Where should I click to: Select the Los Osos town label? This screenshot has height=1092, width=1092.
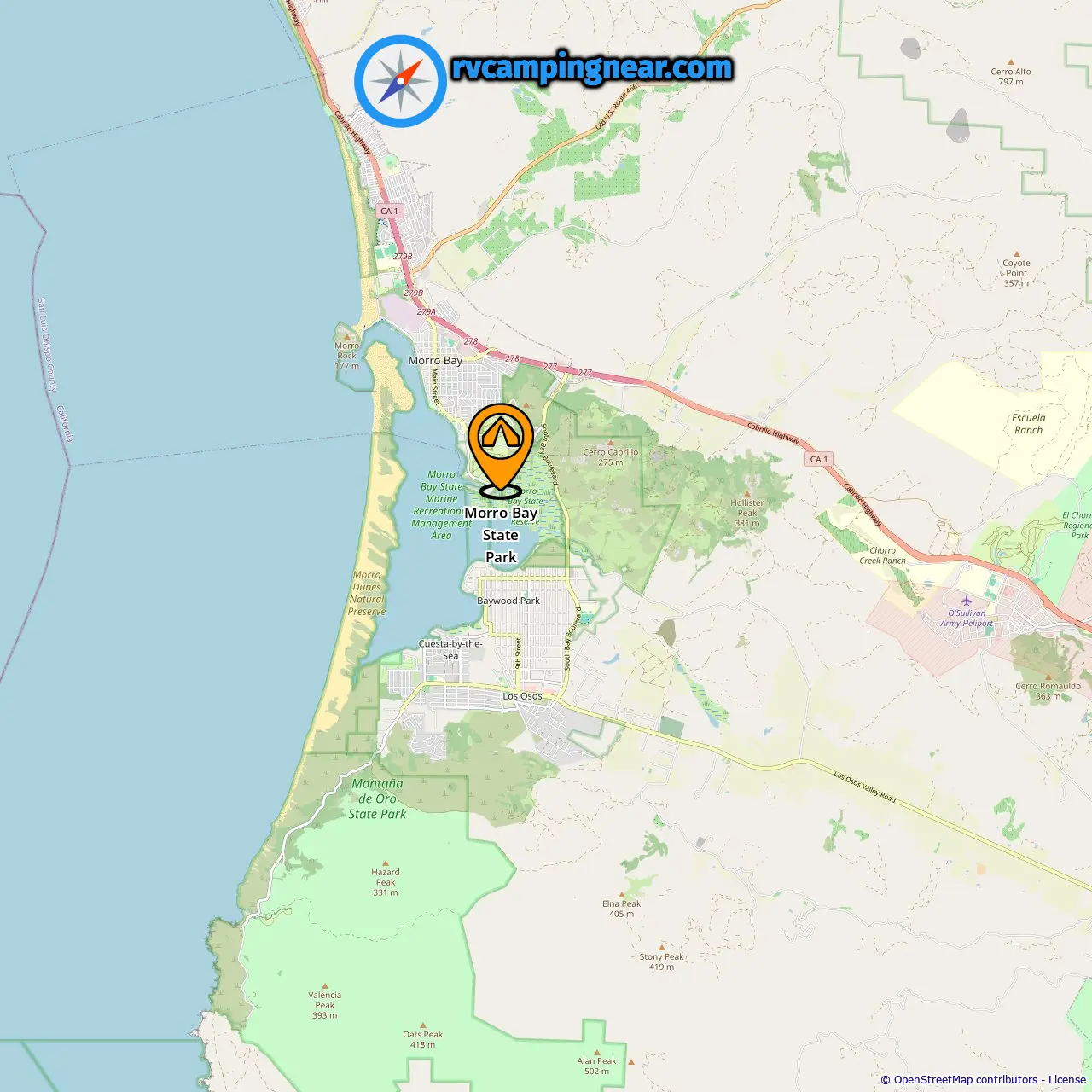(522, 696)
